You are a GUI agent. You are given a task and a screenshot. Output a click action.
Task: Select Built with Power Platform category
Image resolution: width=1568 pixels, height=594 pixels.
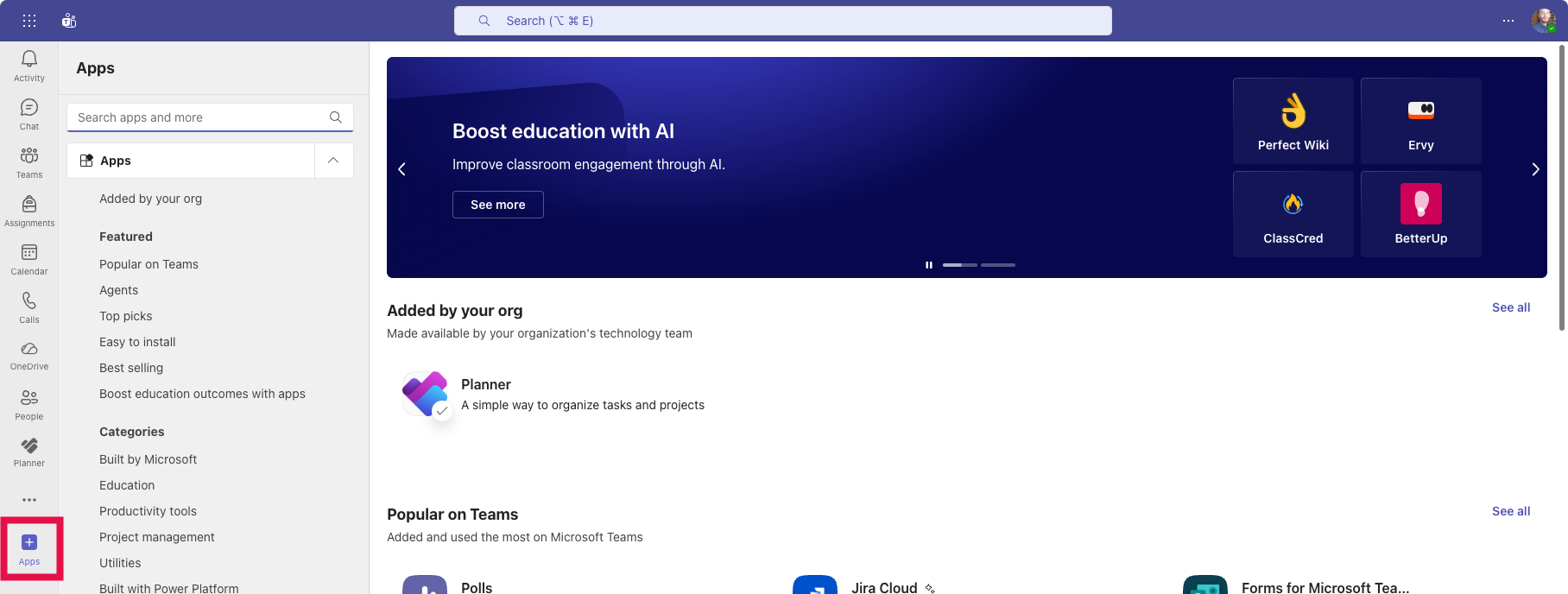(168, 588)
